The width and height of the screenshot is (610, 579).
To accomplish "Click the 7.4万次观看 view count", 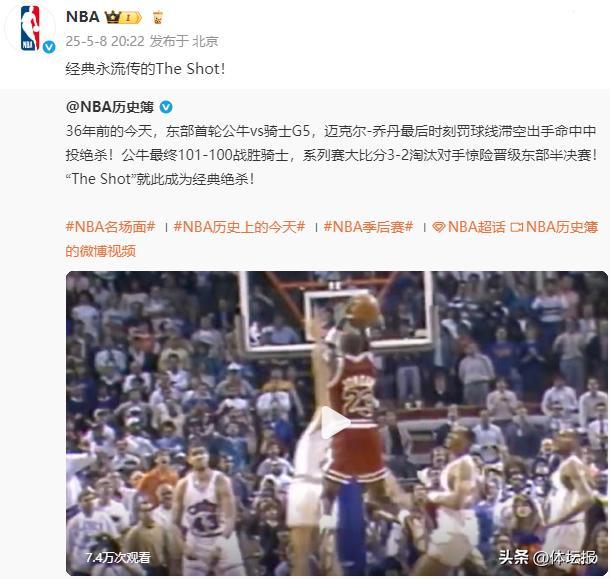I will [x=118, y=558].
